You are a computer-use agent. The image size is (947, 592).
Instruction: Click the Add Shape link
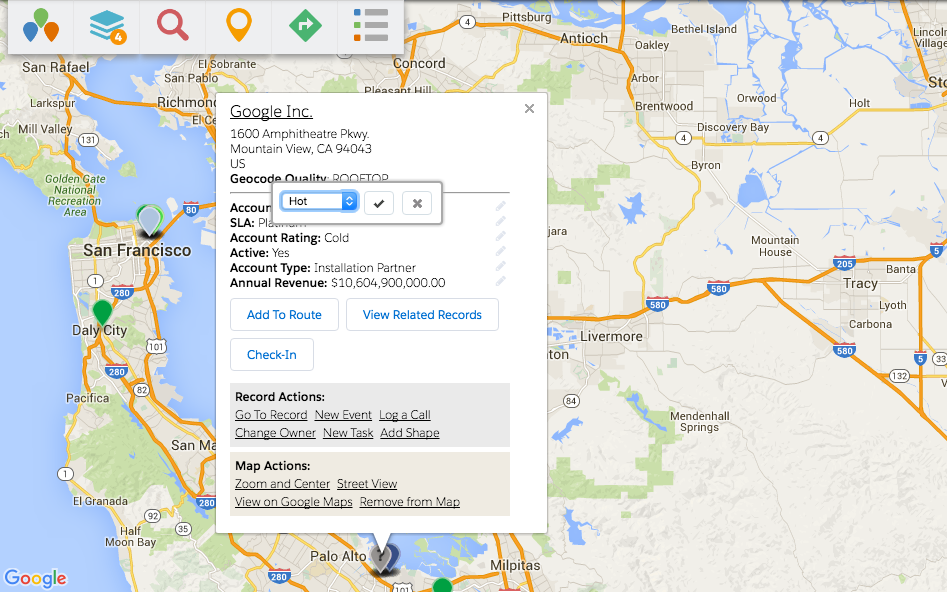click(410, 433)
